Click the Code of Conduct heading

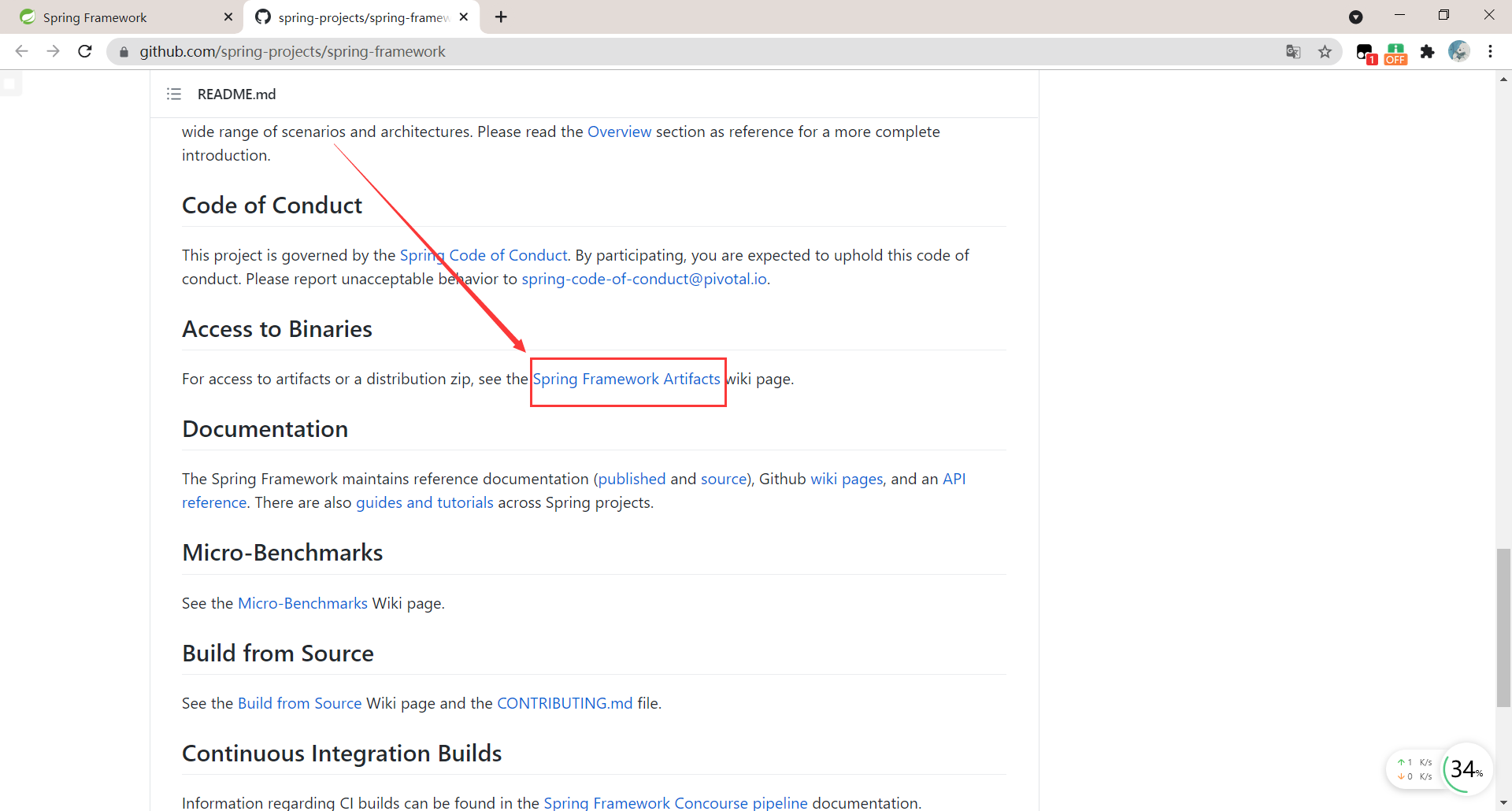click(x=272, y=205)
